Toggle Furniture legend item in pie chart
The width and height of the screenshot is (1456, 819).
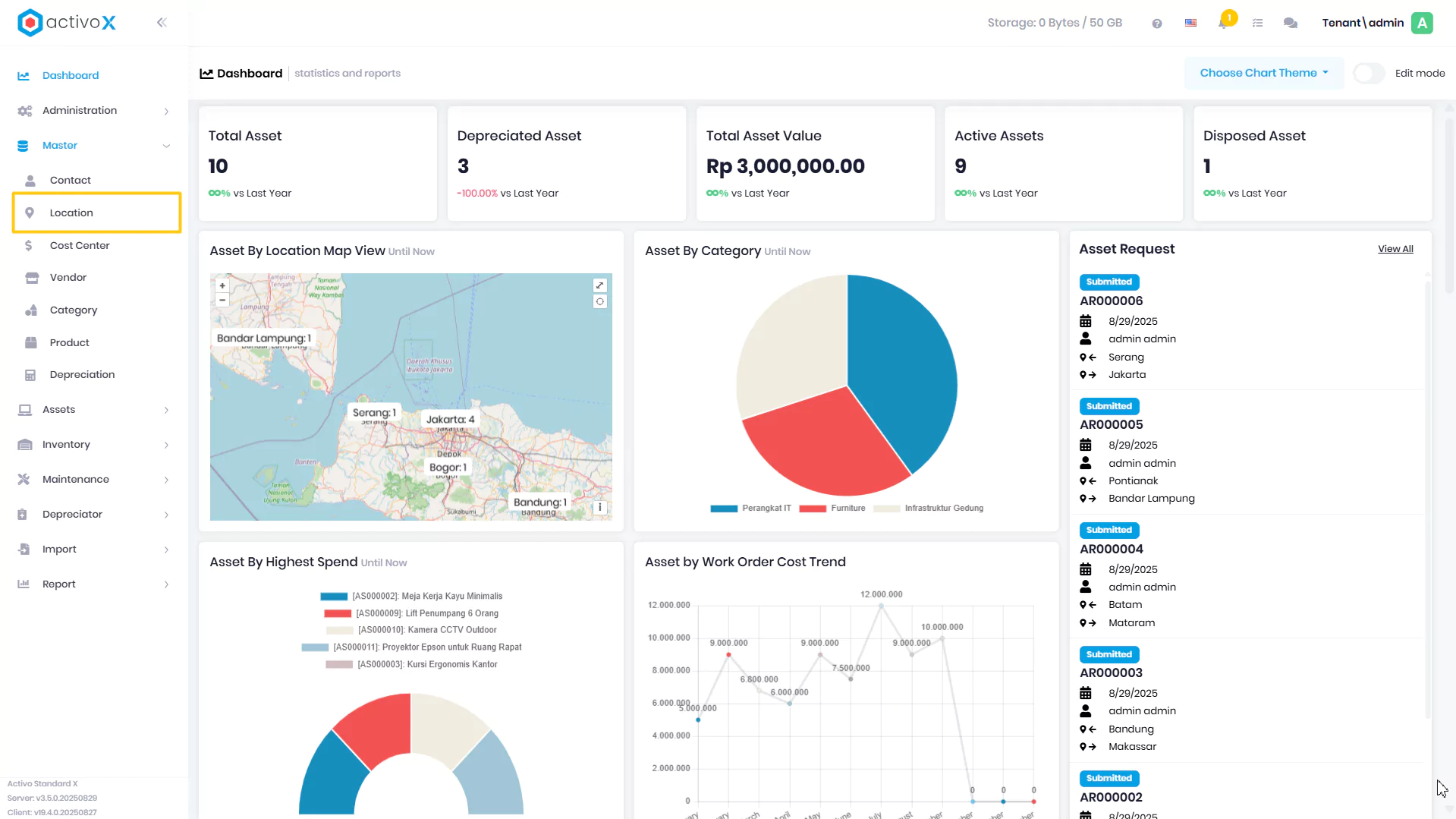point(832,509)
